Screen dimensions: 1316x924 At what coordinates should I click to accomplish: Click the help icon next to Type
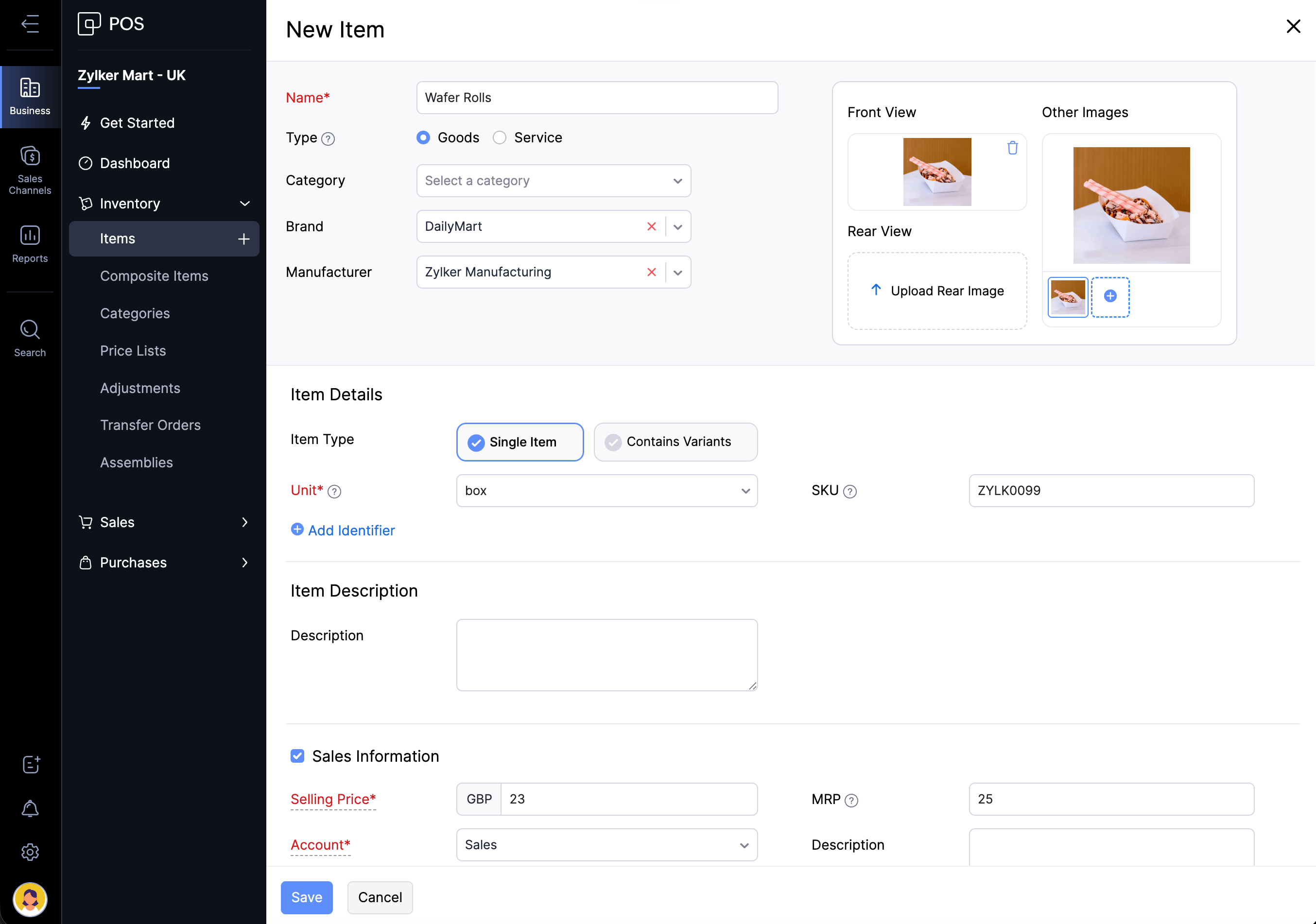click(328, 138)
